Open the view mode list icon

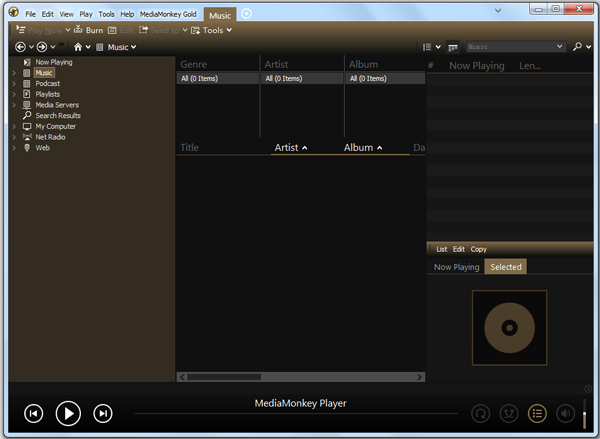[427, 47]
